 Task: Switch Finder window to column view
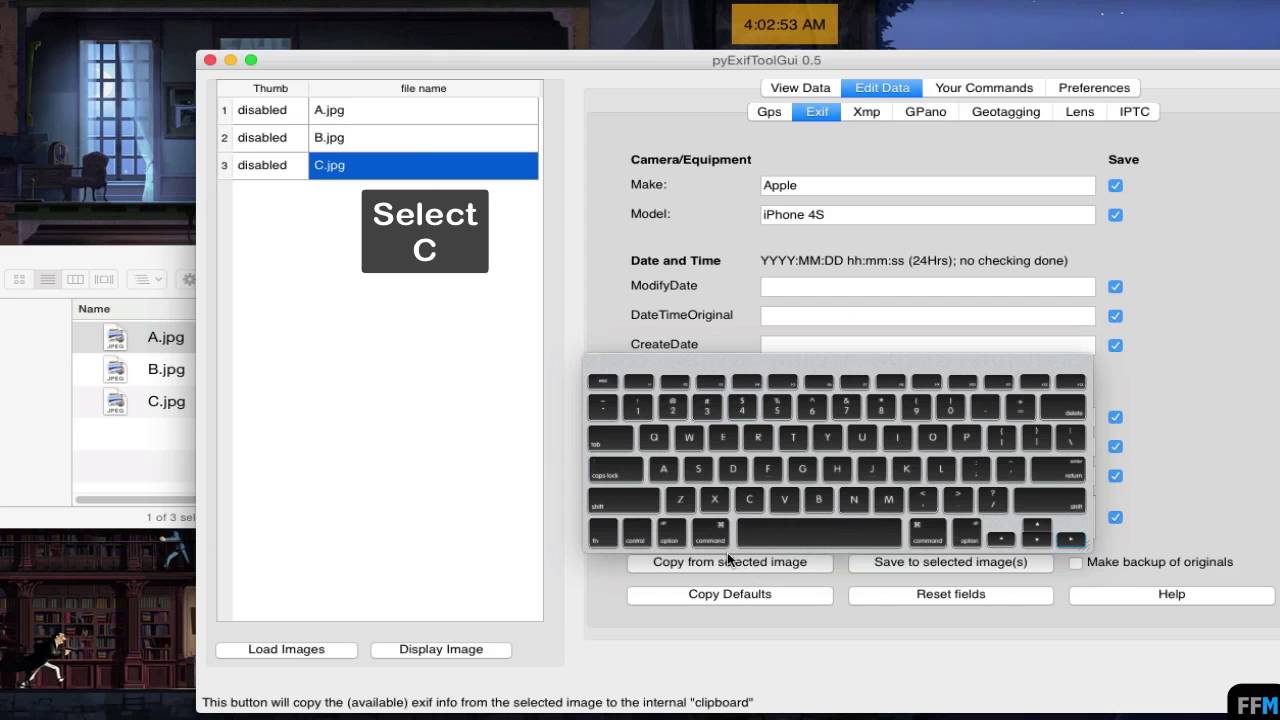tap(75, 279)
